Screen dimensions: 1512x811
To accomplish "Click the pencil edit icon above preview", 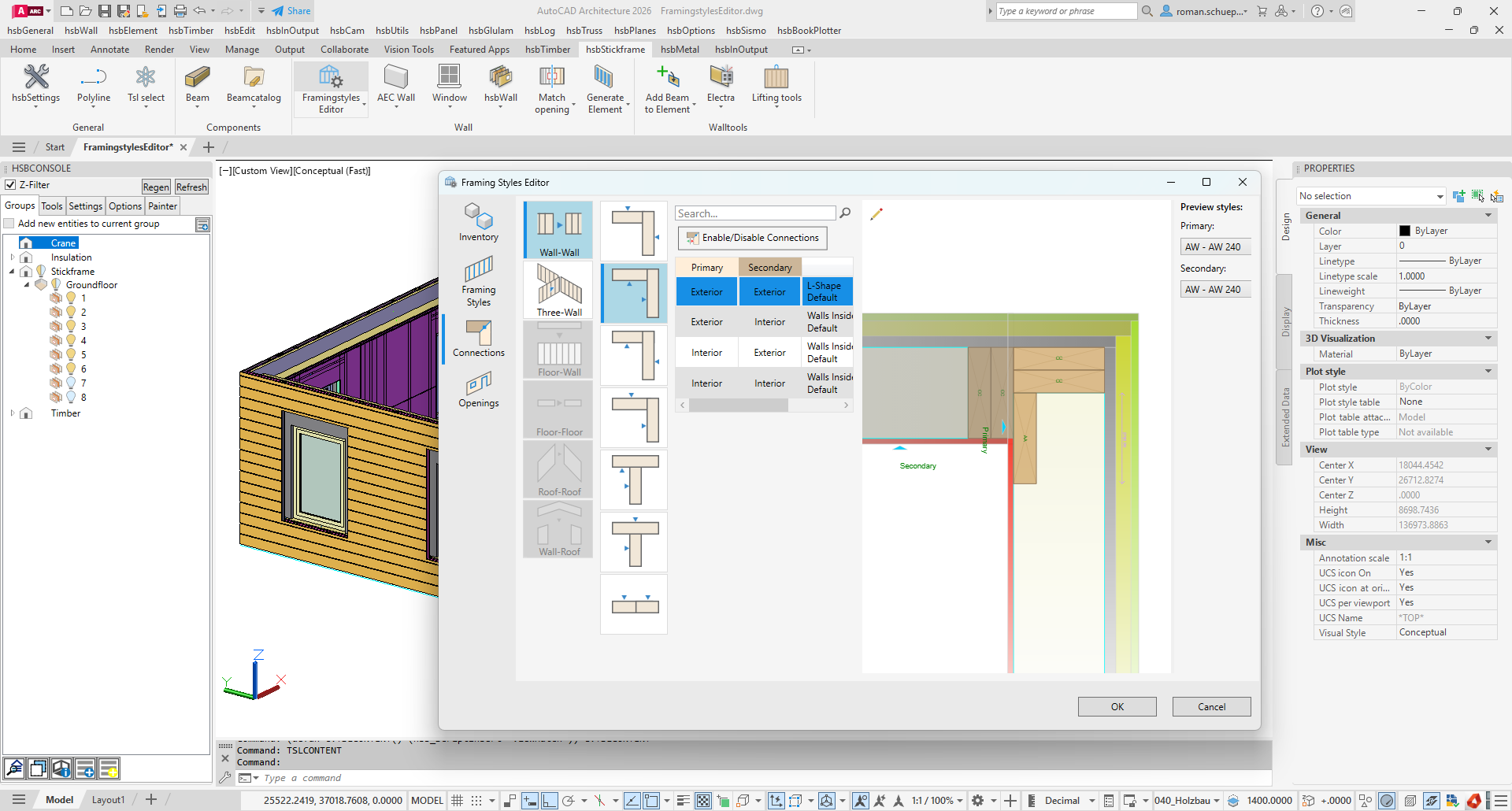I will (x=876, y=213).
